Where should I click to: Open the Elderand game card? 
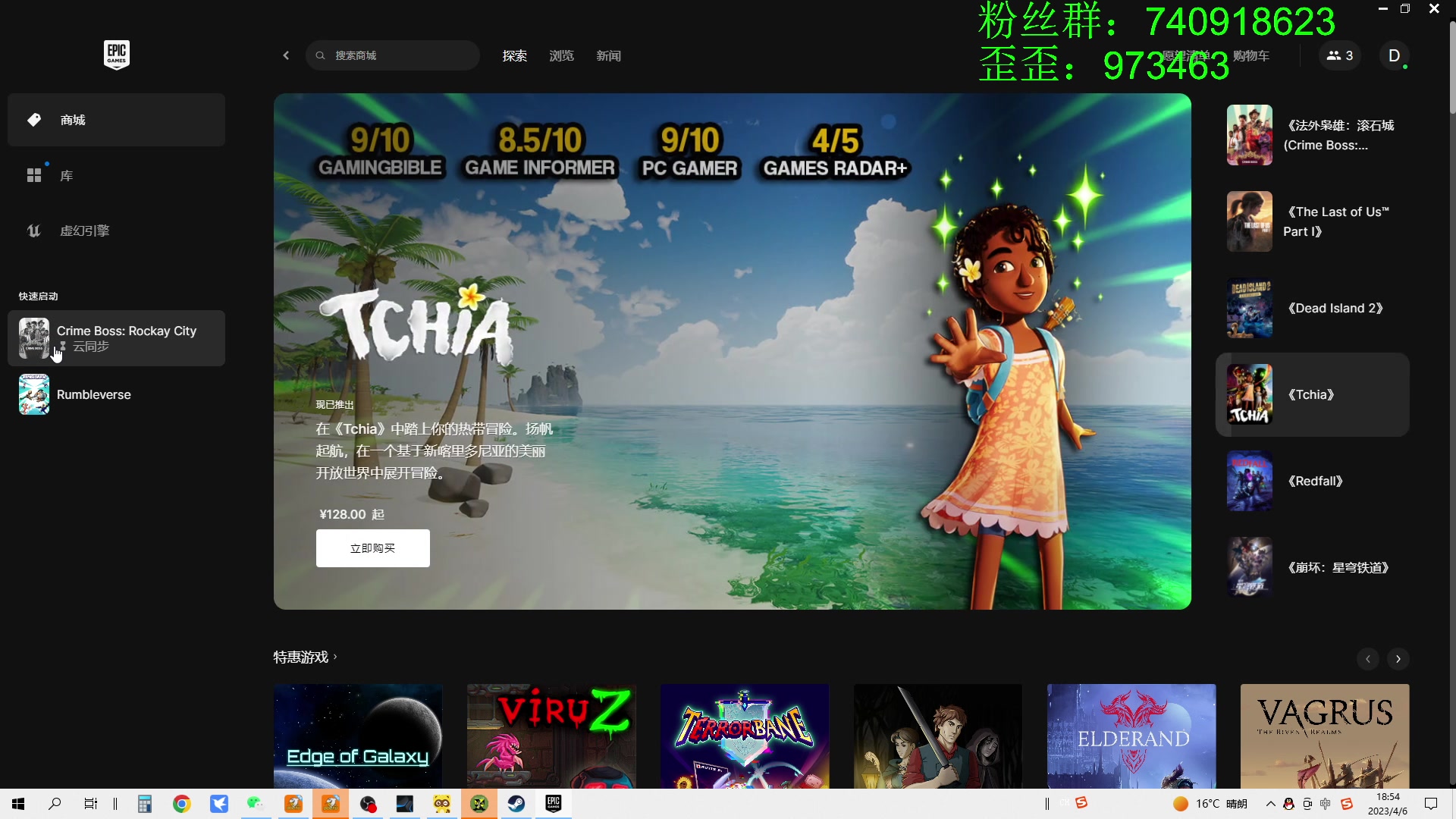point(1131,736)
